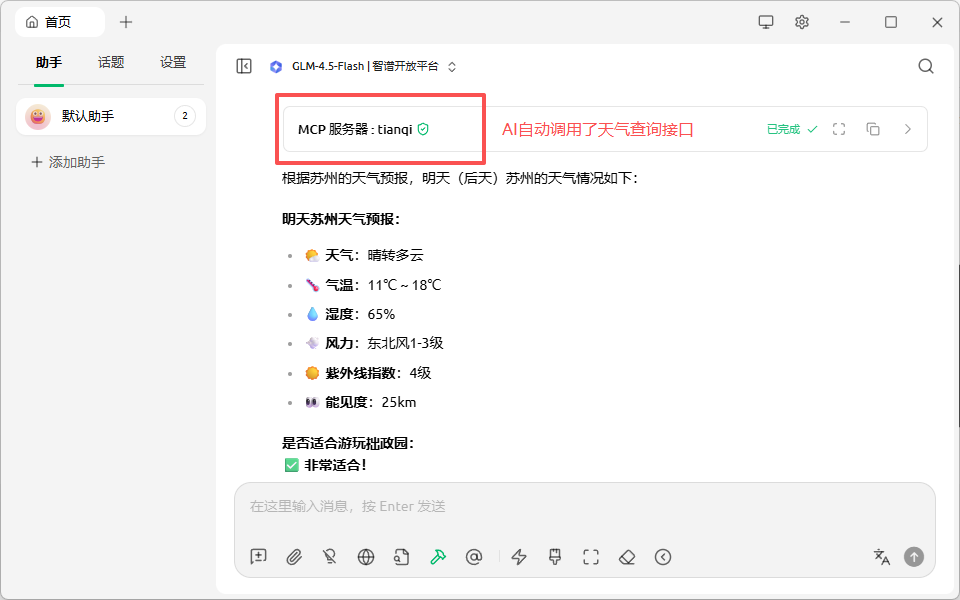The image size is (960, 600).
Task: Open app settings with the gear icon
Action: click(801, 21)
